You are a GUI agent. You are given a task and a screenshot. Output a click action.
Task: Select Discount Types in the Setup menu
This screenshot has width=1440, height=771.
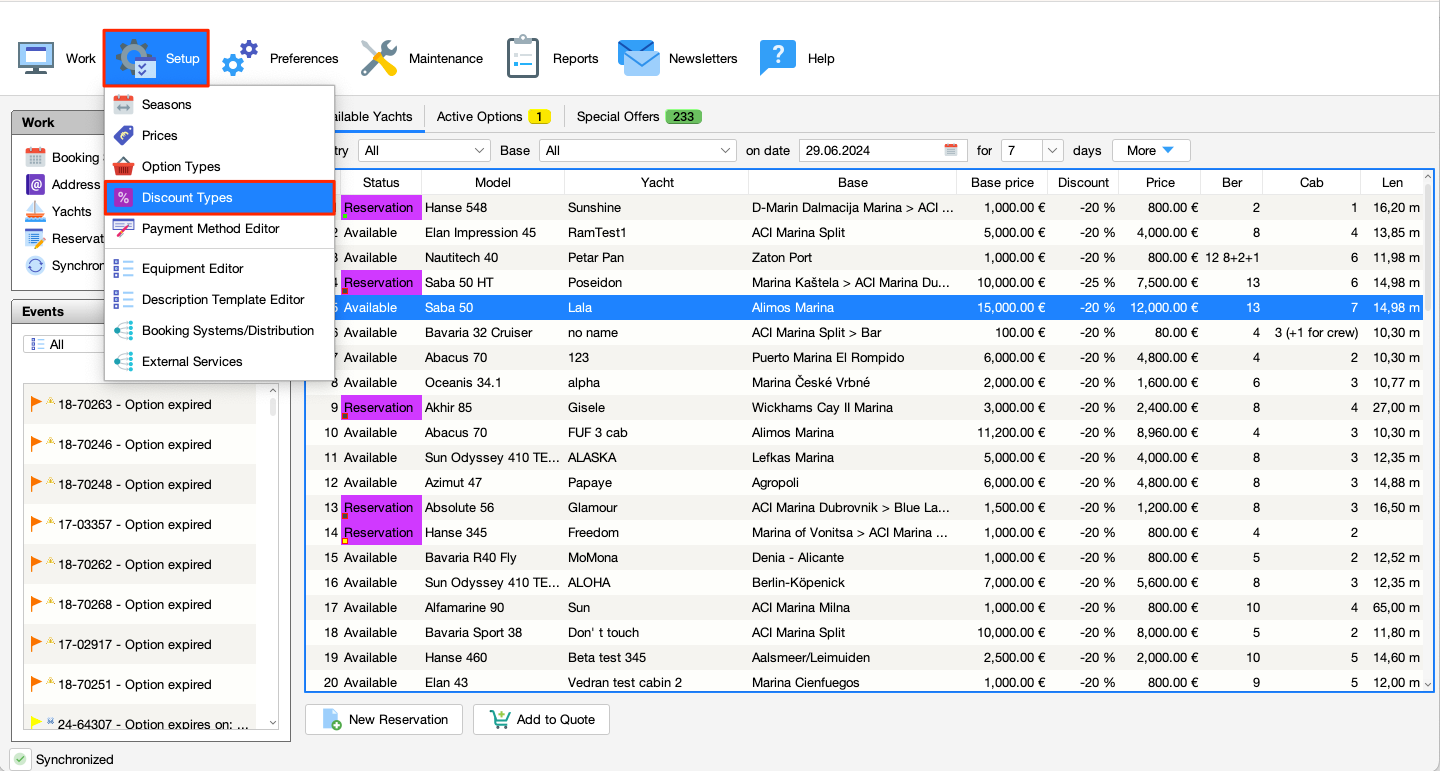pyautogui.click(x=219, y=197)
